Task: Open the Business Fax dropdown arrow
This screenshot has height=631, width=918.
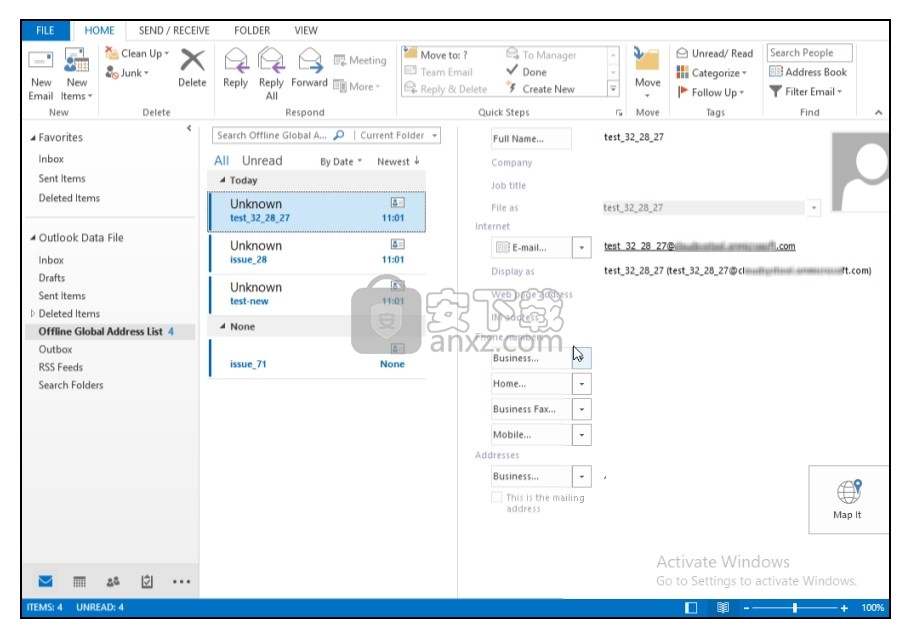Action: pyautogui.click(x=581, y=409)
